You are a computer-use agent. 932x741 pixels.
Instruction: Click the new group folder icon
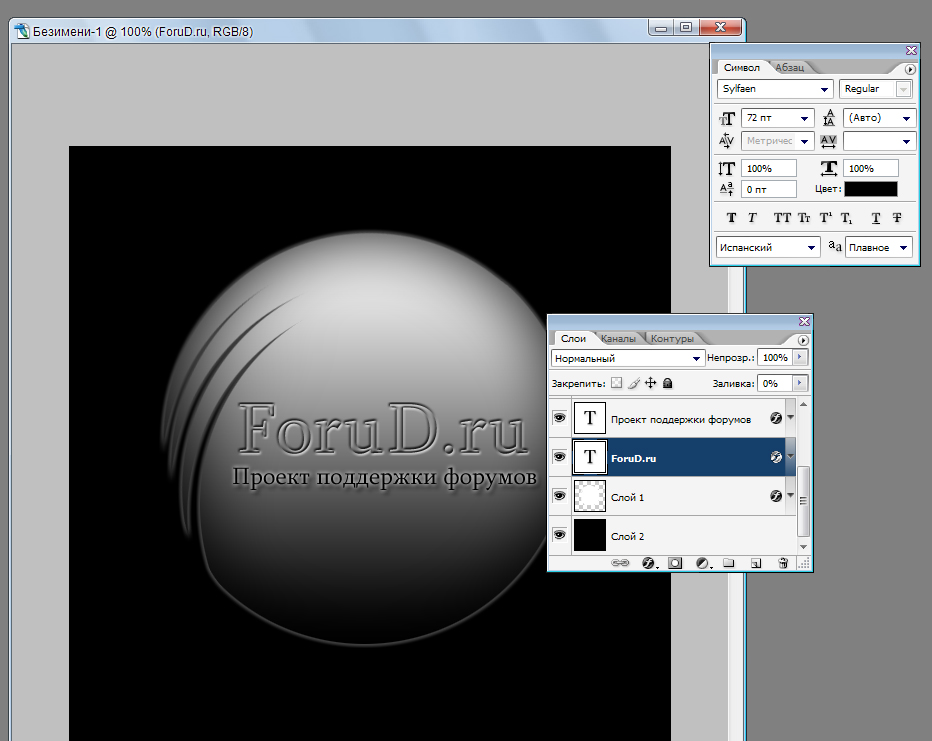pos(729,564)
